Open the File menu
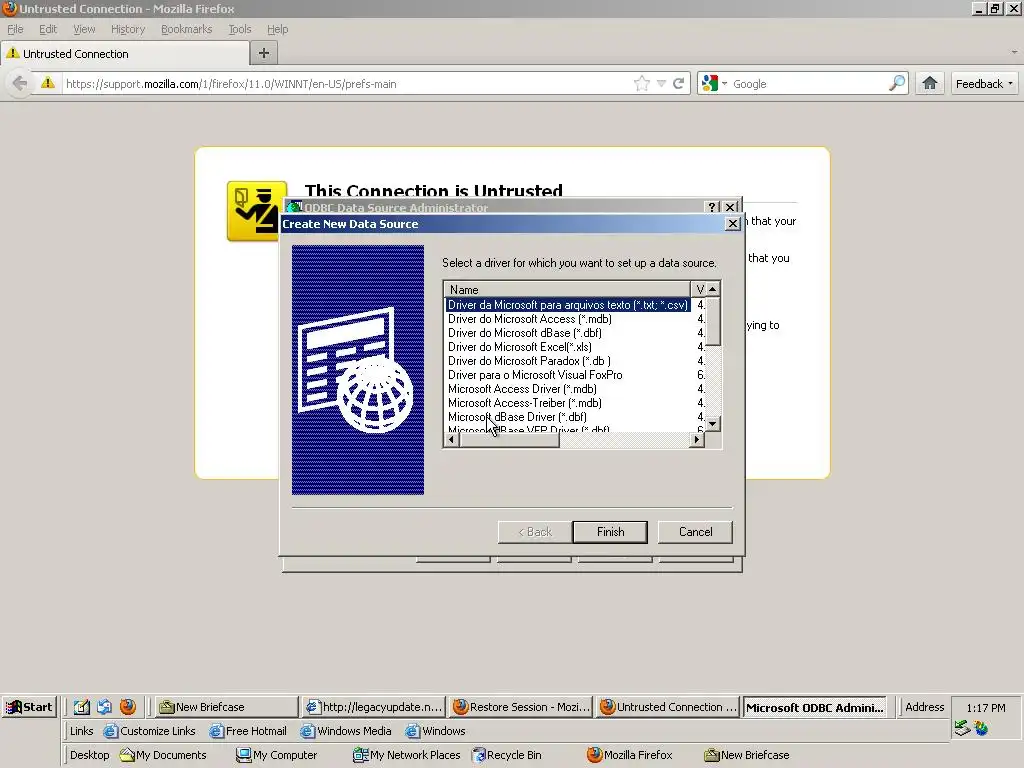 [x=15, y=29]
